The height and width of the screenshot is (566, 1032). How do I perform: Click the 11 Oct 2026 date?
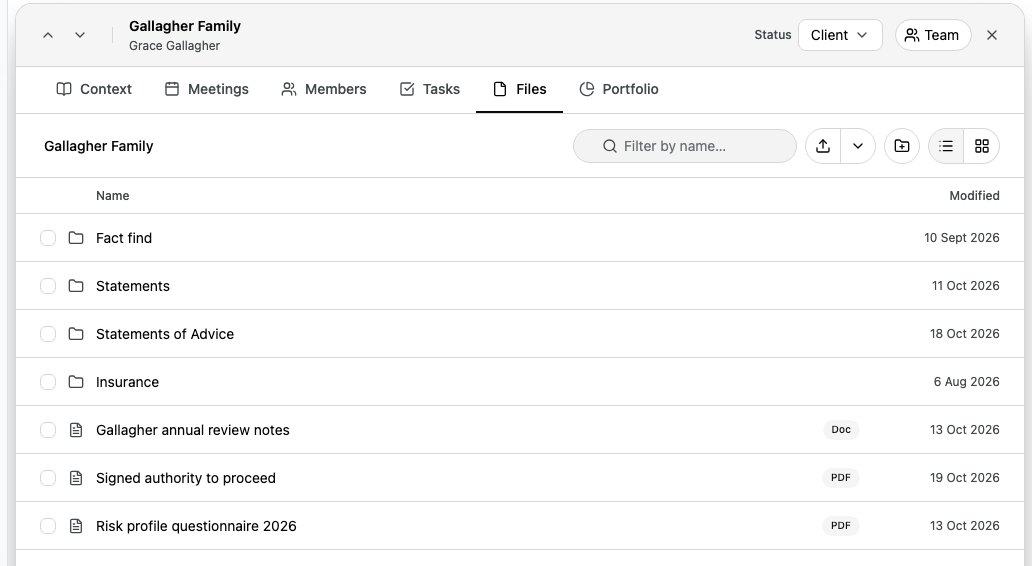pos(966,286)
